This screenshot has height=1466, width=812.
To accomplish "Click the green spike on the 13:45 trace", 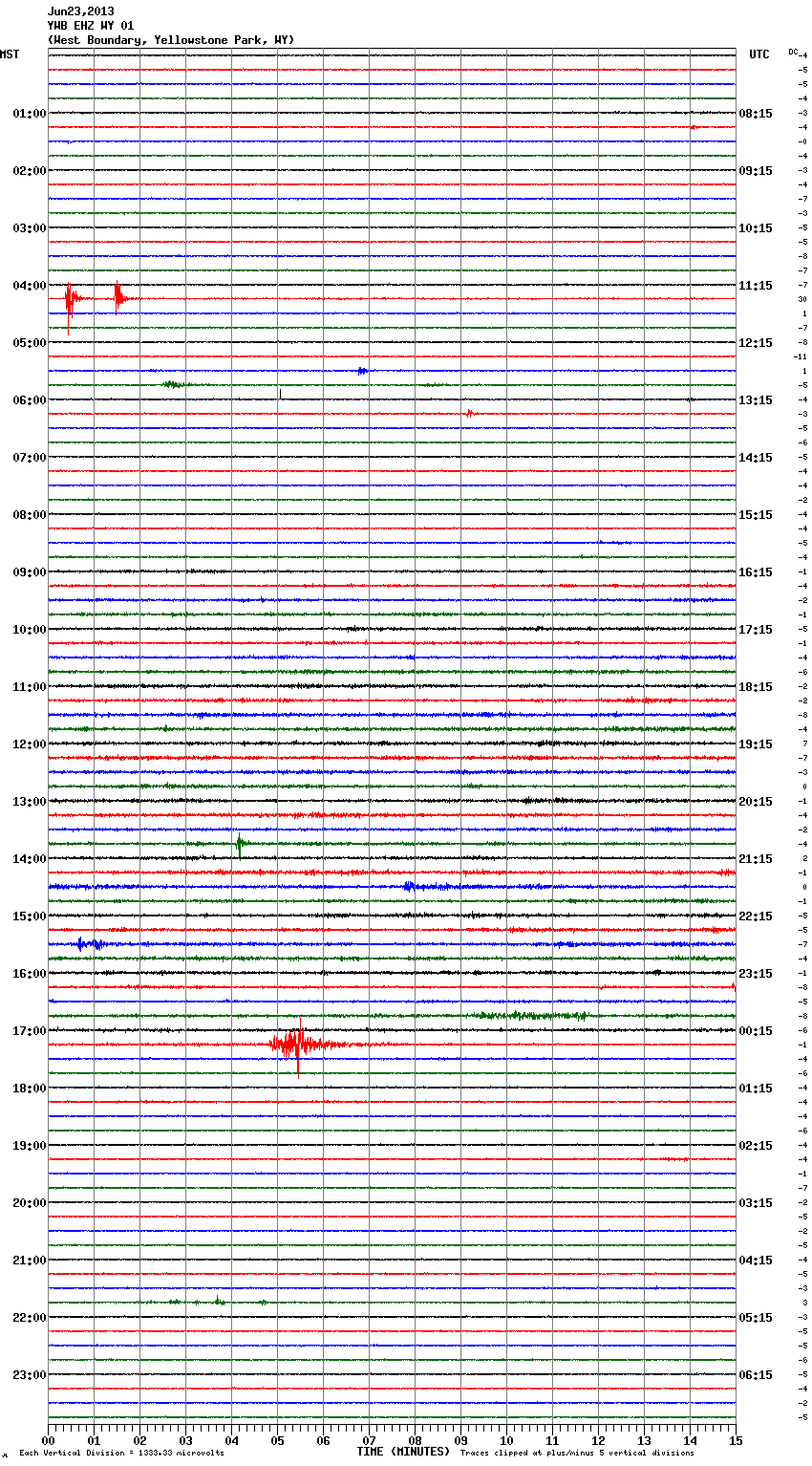I will [240, 844].
